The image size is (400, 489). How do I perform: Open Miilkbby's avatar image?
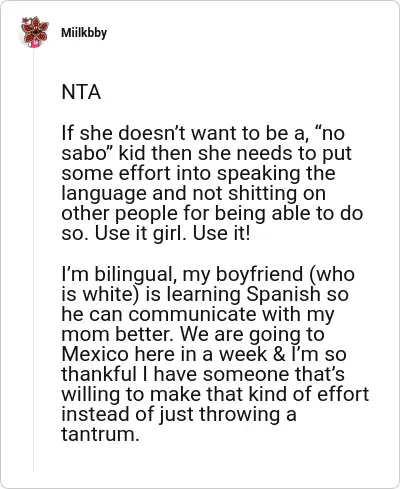[34, 32]
